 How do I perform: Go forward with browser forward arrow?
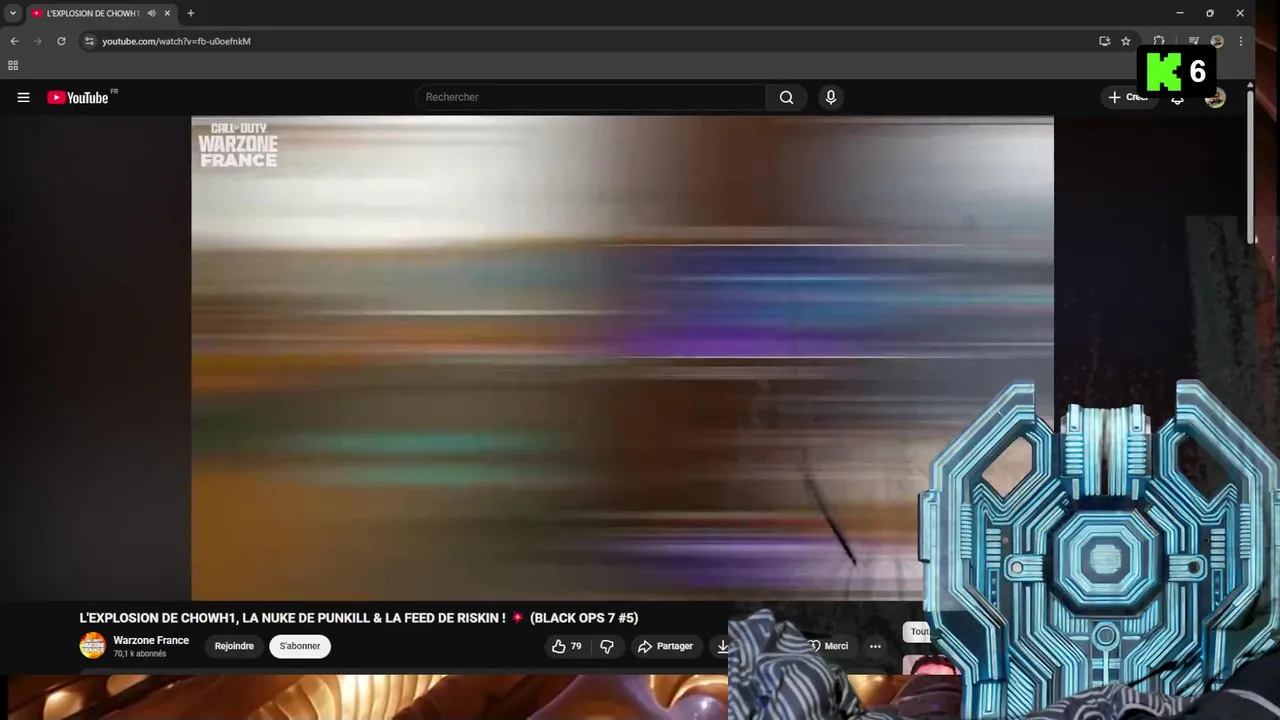pos(38,41)
